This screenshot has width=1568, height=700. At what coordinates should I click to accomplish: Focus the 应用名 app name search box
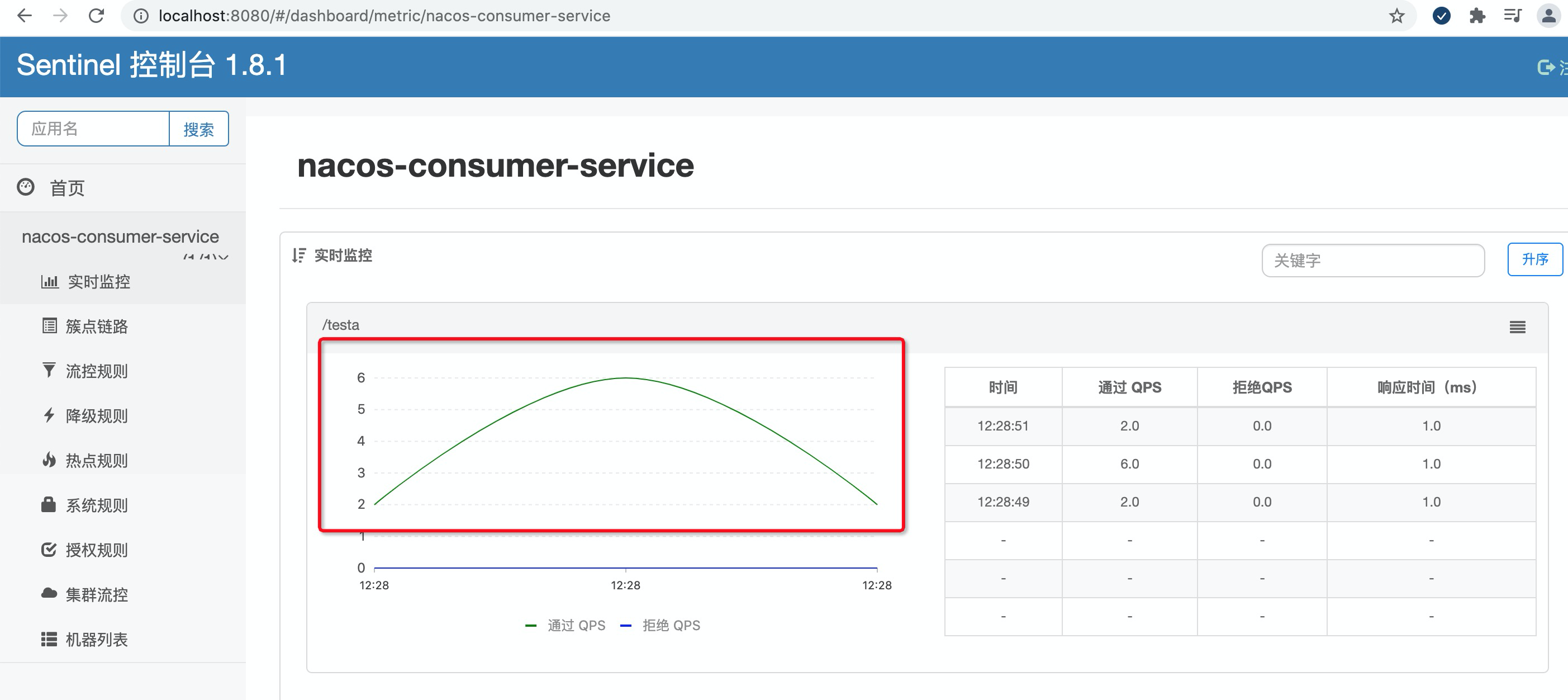coord(93,129)
